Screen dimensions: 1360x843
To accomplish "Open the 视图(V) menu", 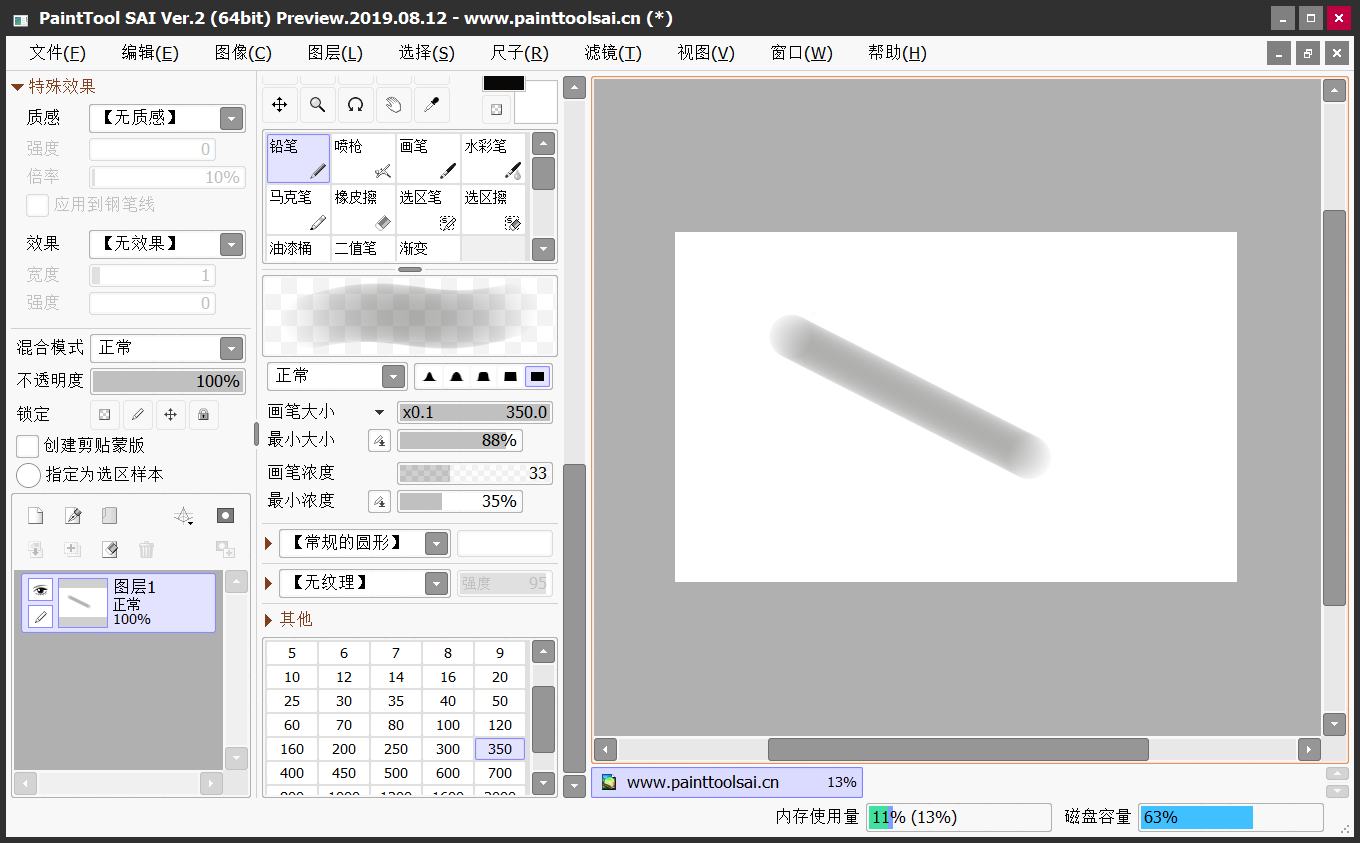I will click(706, 53).
